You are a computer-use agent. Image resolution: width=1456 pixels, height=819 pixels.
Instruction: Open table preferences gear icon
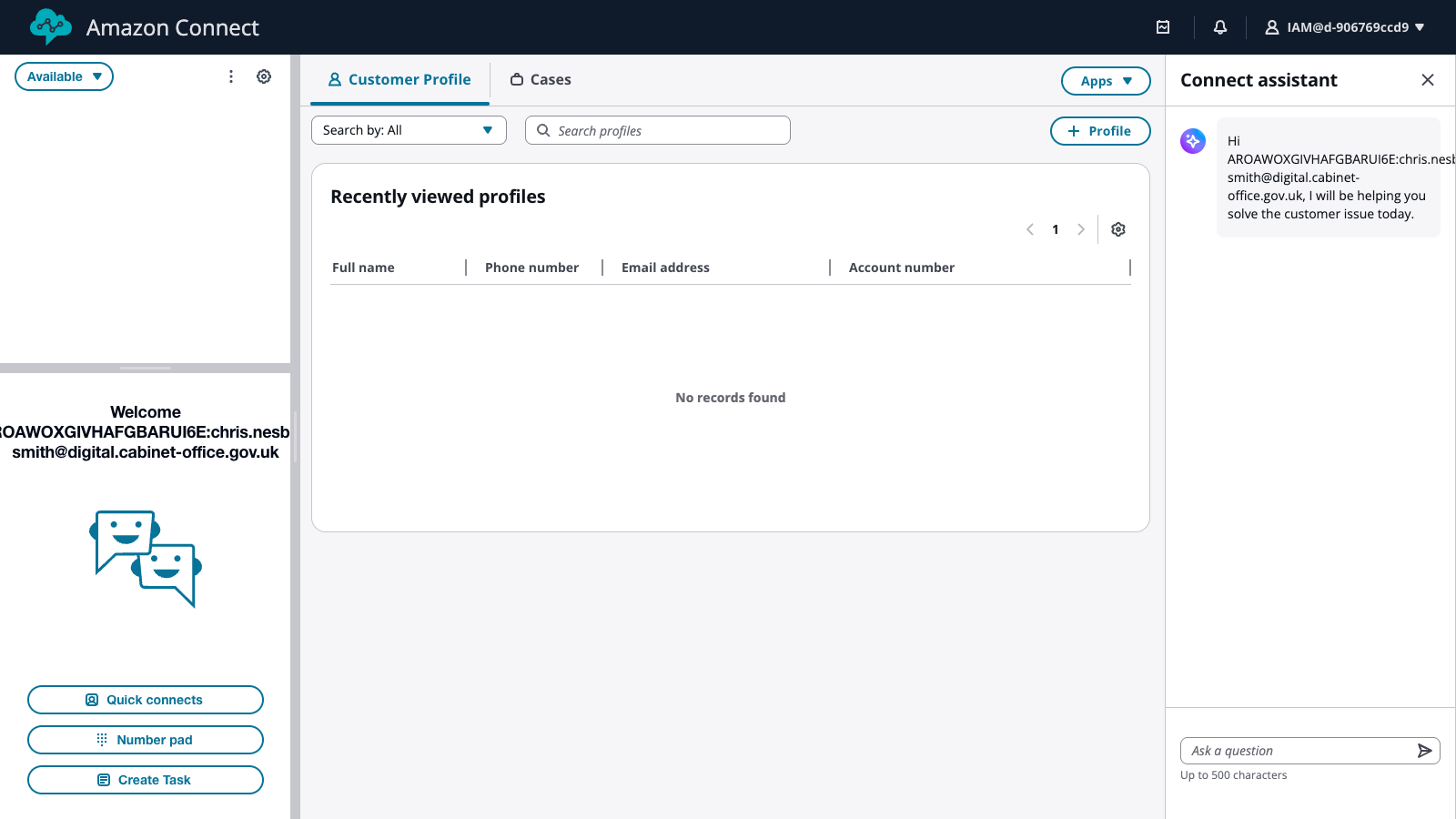(x=1118, y=229)
